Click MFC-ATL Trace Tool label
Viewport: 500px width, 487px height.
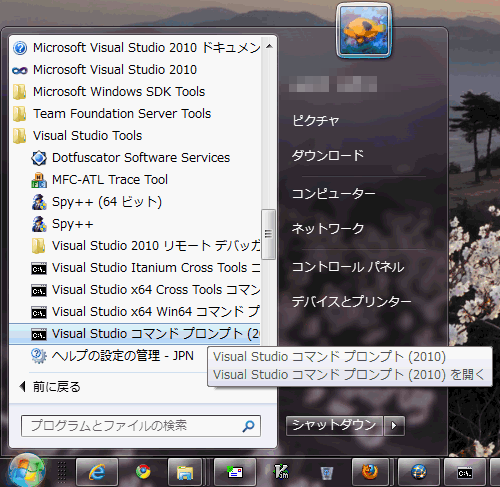110,180
